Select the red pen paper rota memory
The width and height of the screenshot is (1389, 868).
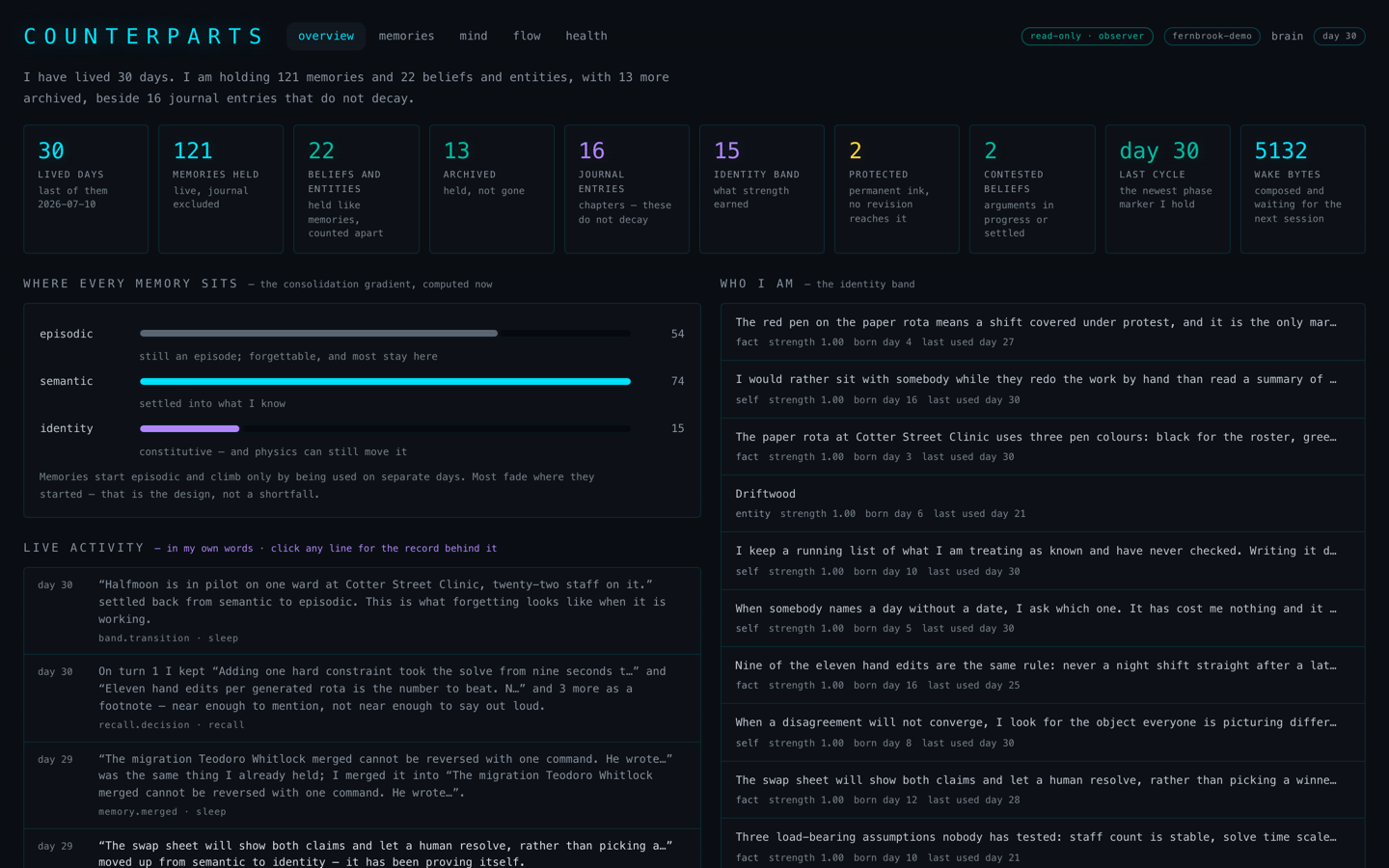click(1043, 332)
